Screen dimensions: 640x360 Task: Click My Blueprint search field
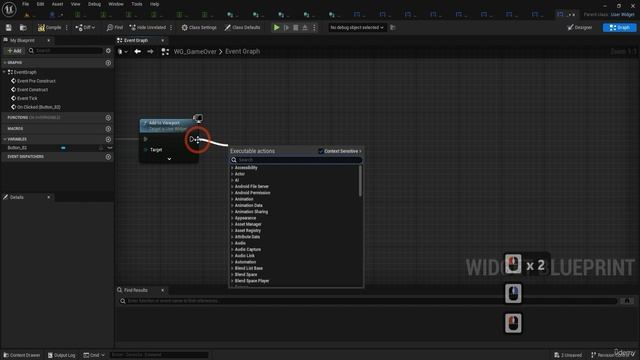pos(65,51)
